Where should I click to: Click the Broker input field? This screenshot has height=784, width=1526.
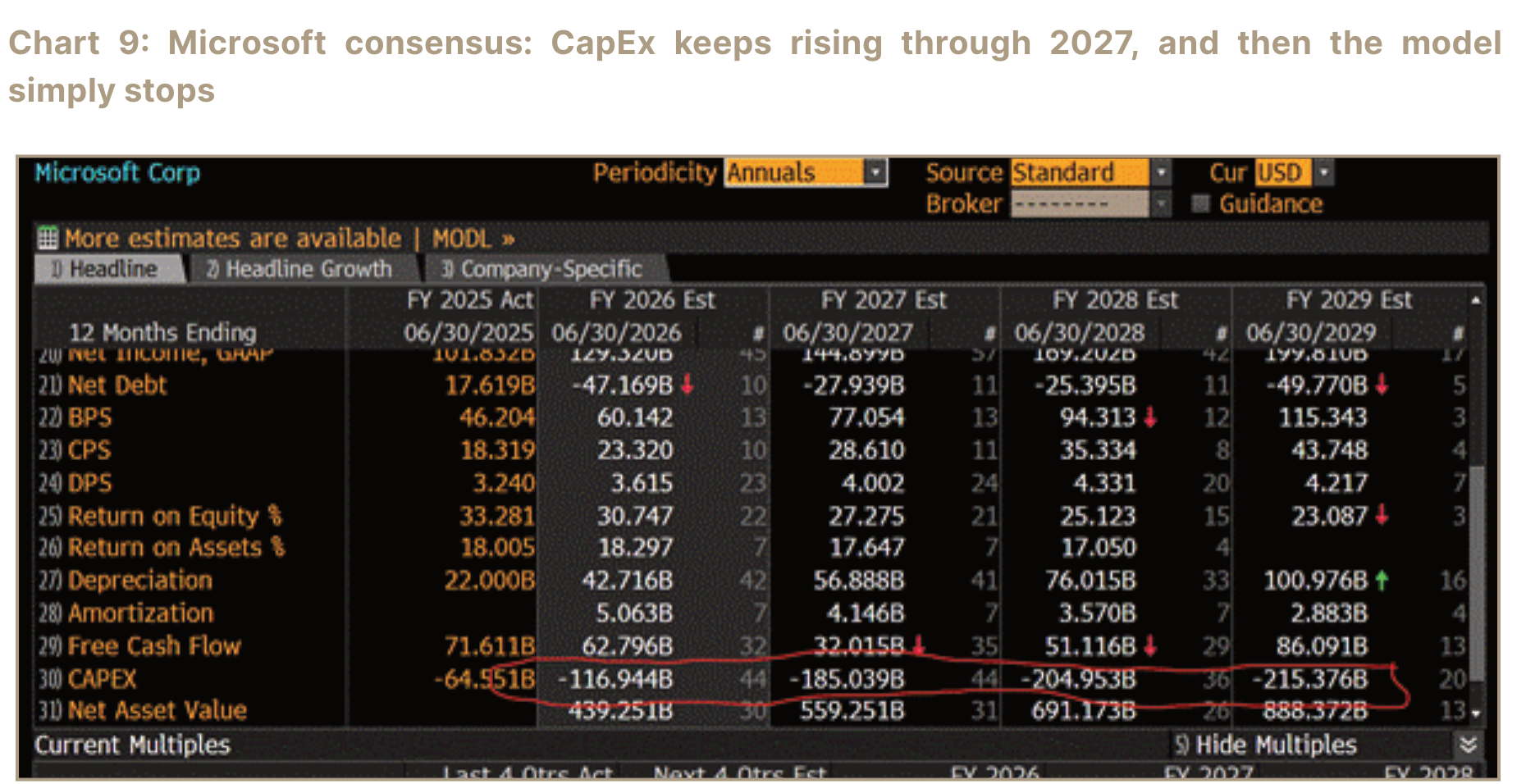click(x=1080, y=203)
